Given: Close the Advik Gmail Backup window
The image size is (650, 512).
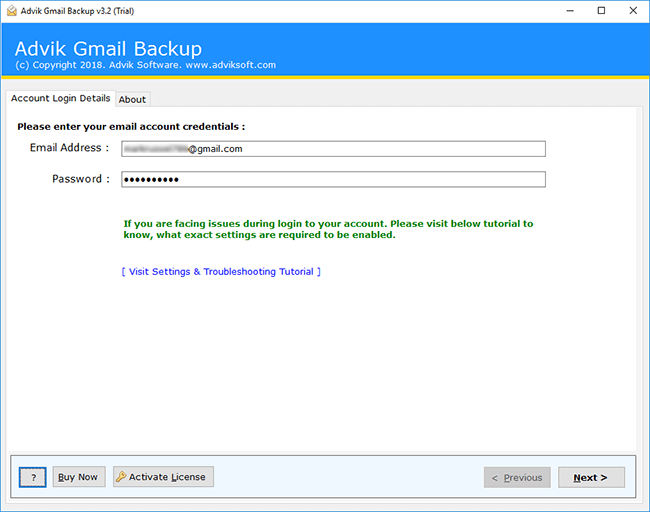Looking at the screenshot, I should click(633, 11).
